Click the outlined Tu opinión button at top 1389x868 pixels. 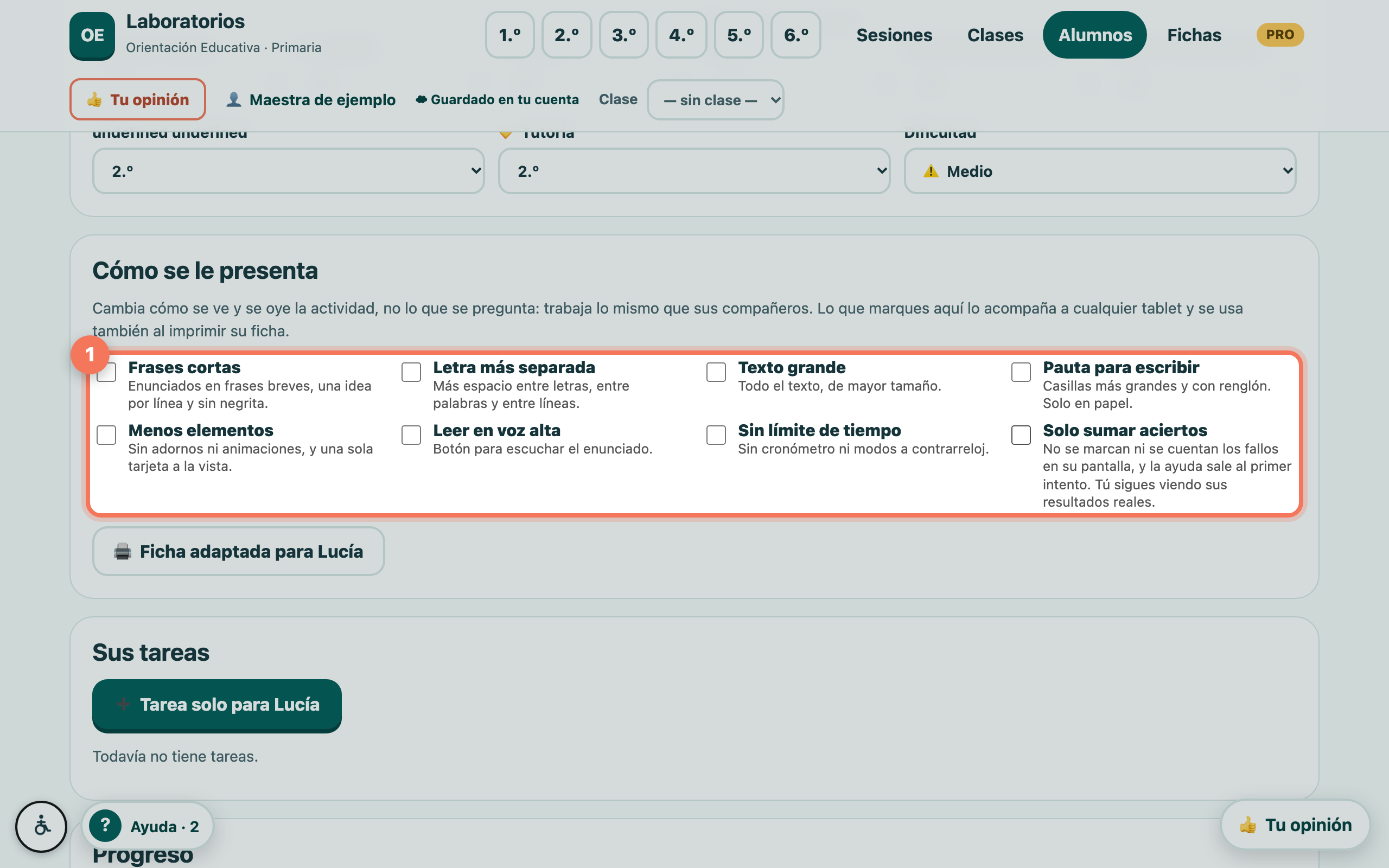click(138, 99)
